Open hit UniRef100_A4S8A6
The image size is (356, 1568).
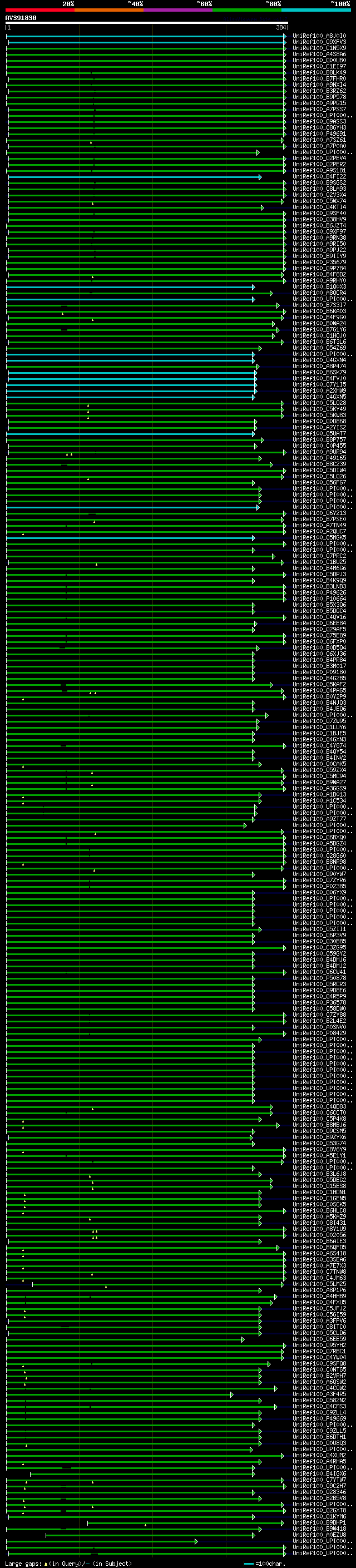point(319,54)
